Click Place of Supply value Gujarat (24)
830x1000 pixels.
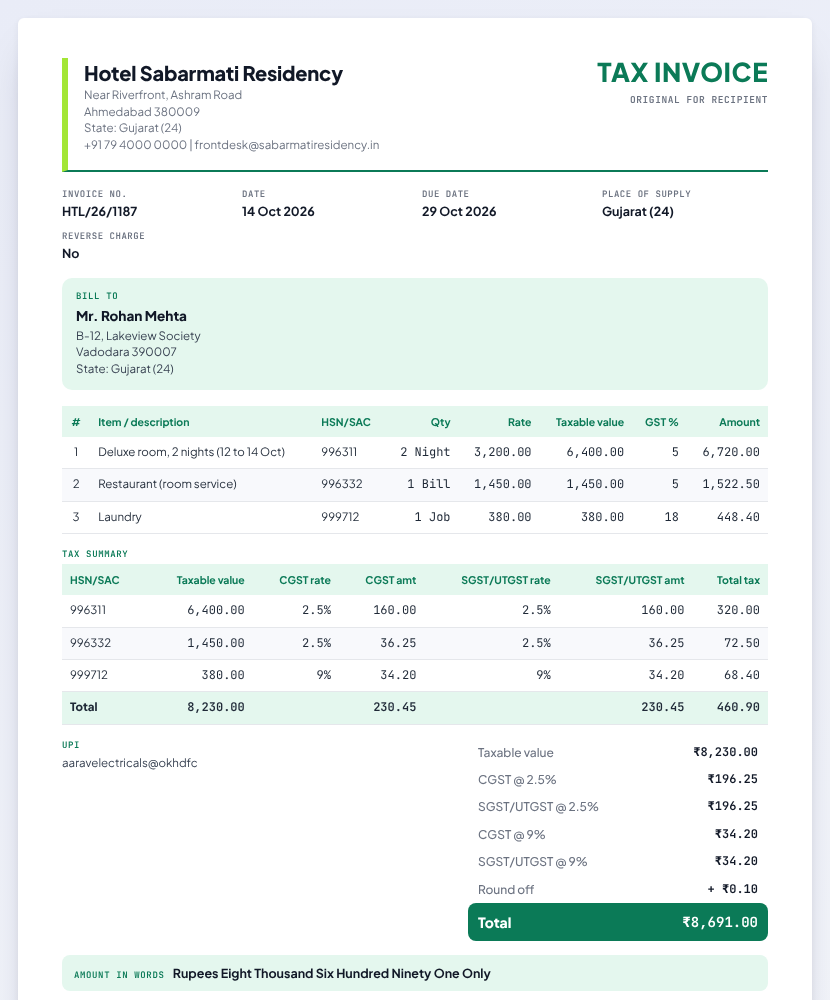click(638, 212)
